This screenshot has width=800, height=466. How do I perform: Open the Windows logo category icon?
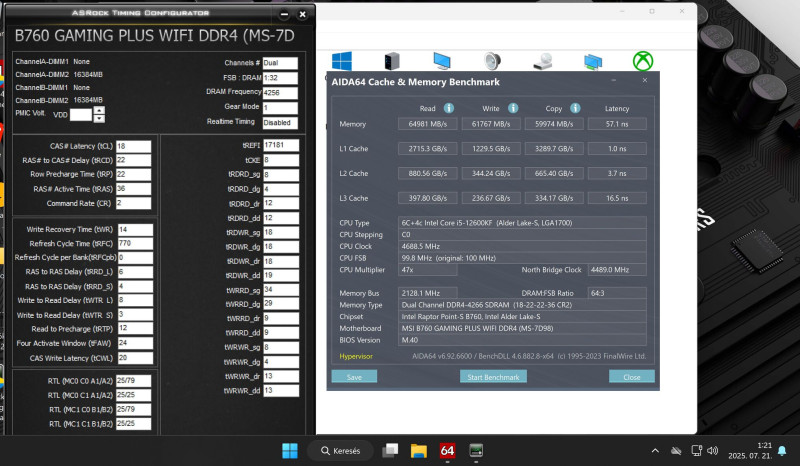tap(341, 61)
